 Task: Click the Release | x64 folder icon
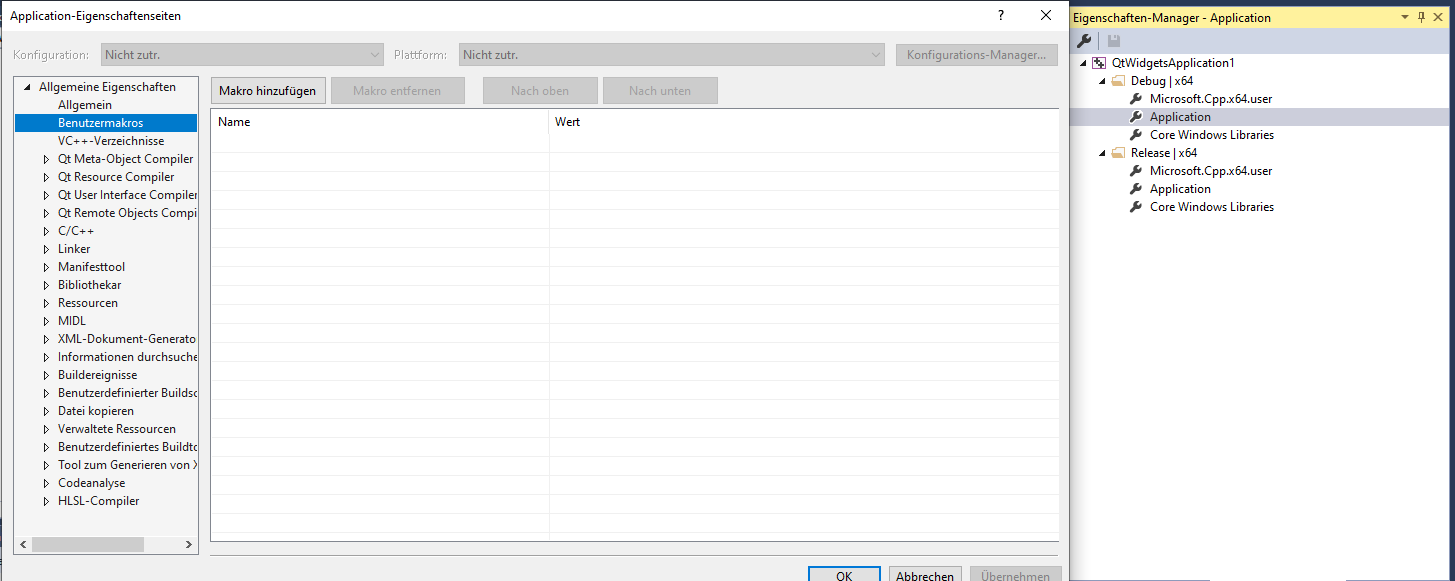coord(1118,153)
